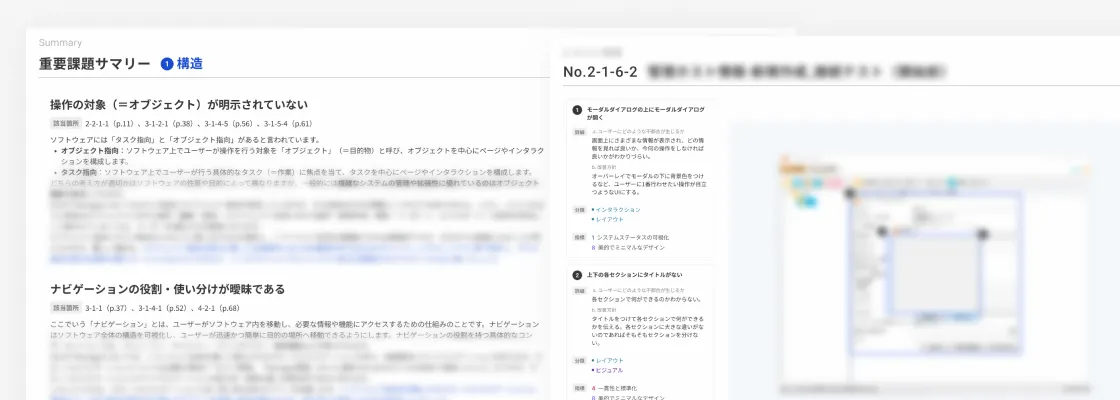
Task: Click the black number 2 badge on the second issue card
Action: pos(577,274)
